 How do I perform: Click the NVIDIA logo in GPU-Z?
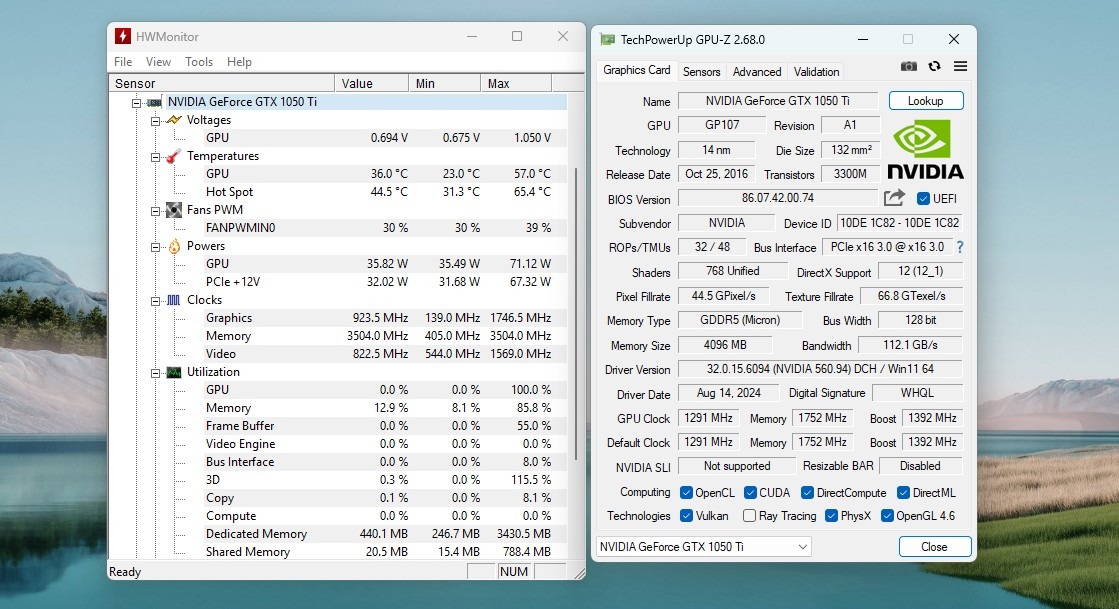[926, 149]
